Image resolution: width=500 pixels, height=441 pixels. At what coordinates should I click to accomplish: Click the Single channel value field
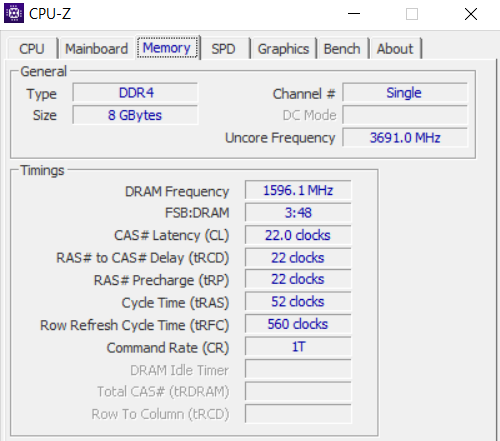pos(405,92)
